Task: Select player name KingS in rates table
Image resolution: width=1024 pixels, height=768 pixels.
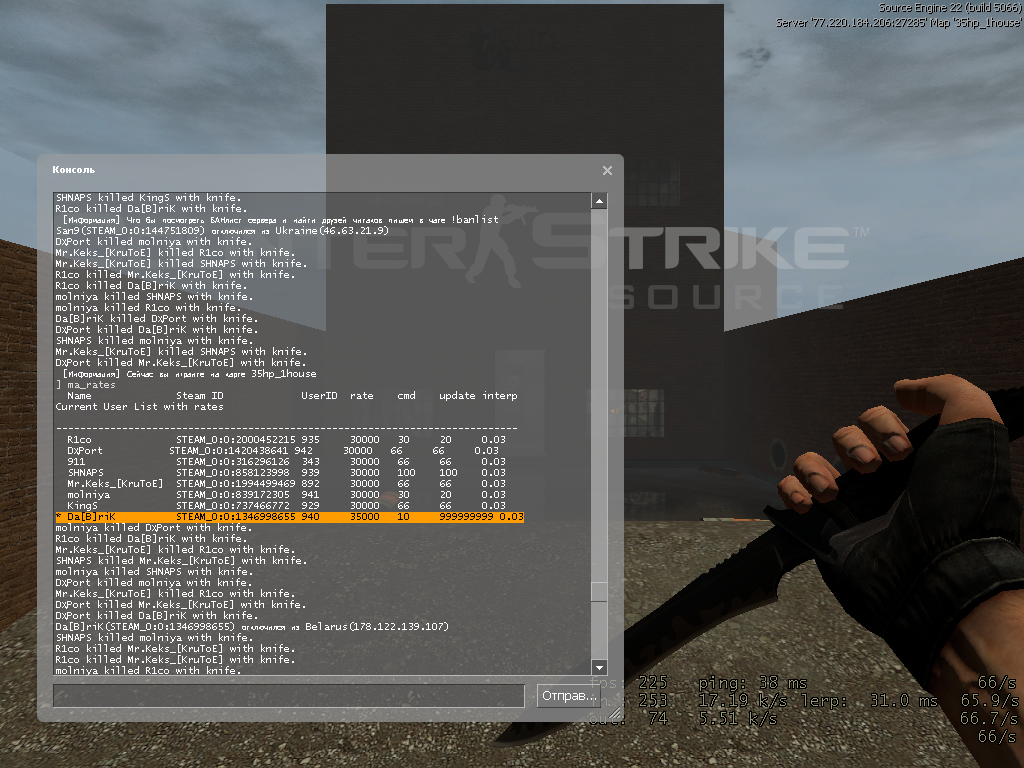Action: [x=82, y=506]
